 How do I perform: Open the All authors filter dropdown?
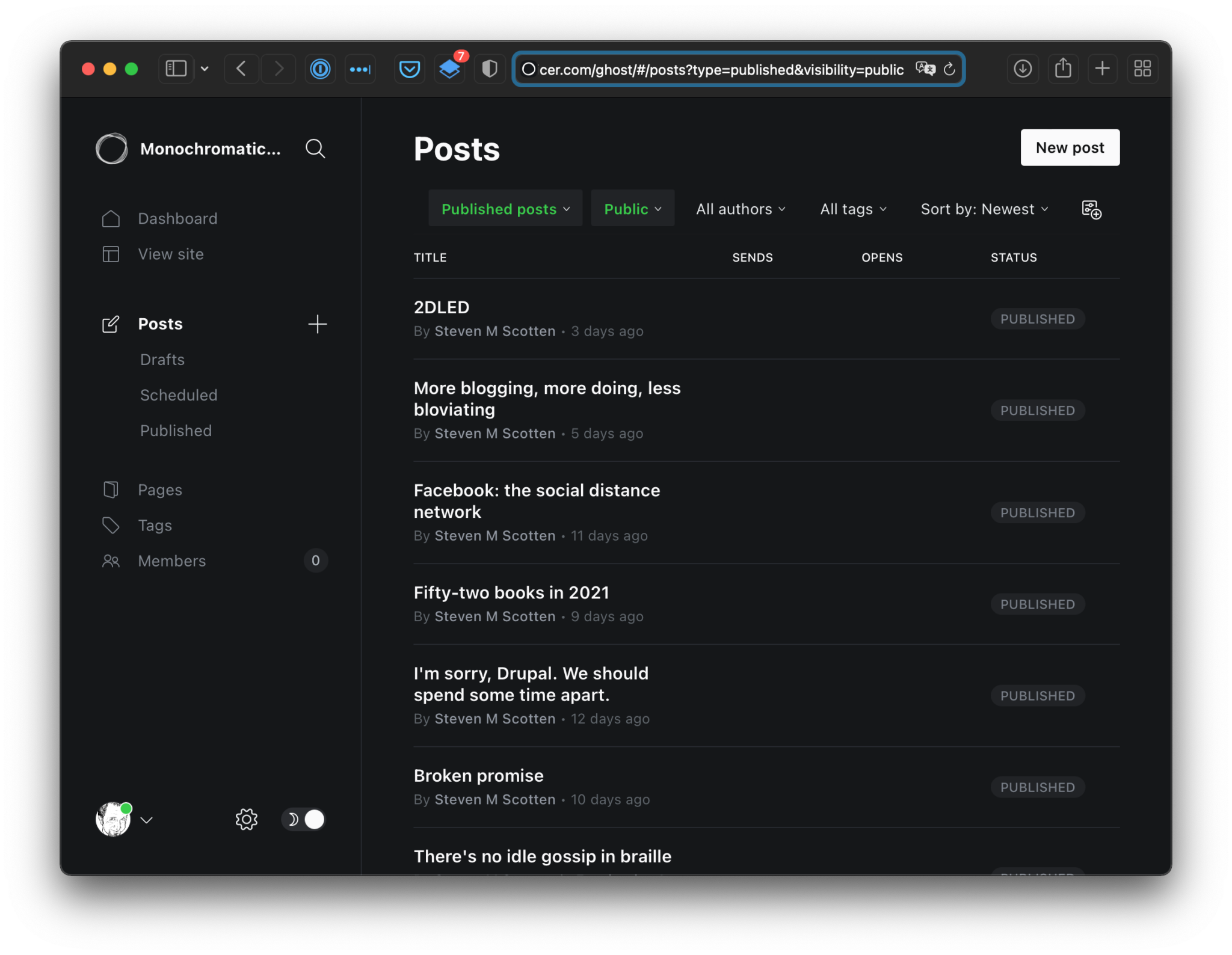click(741, 209)
